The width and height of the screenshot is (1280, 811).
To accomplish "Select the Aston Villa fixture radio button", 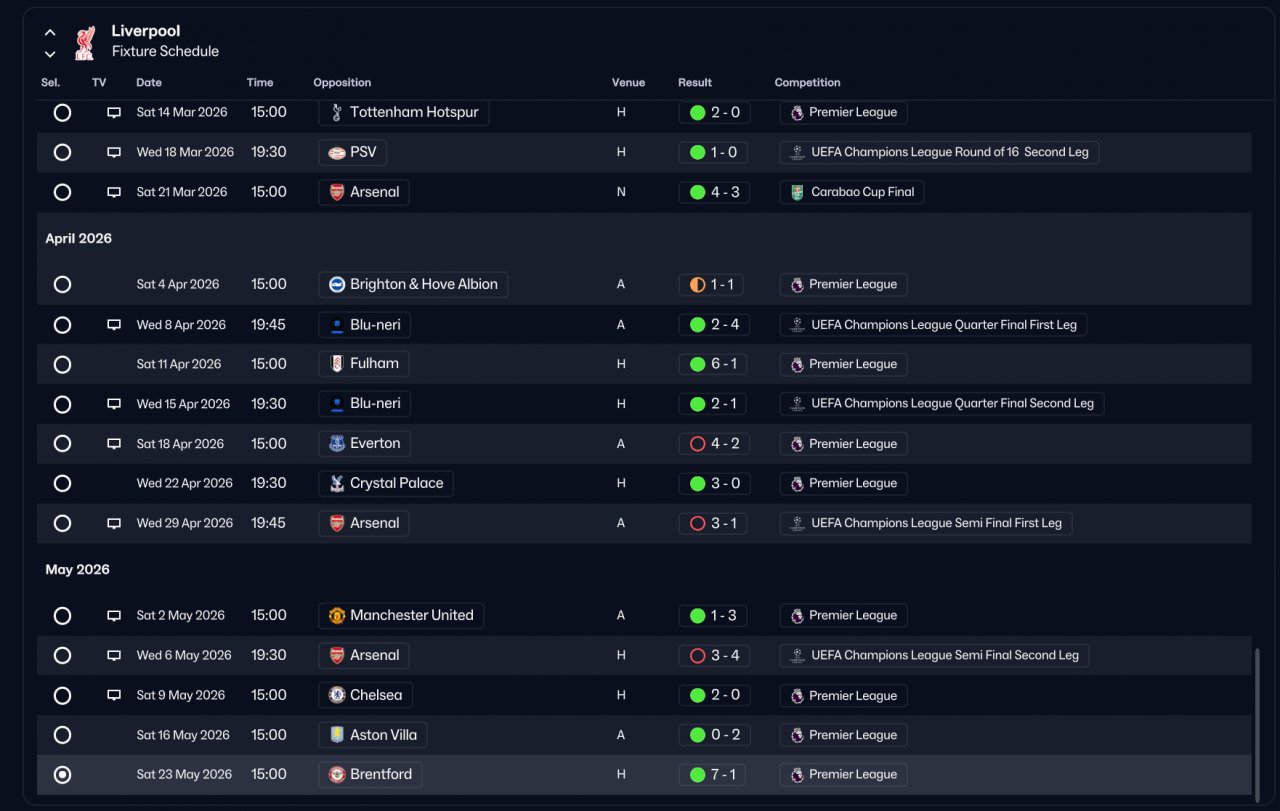I will (x=62, y=735).
